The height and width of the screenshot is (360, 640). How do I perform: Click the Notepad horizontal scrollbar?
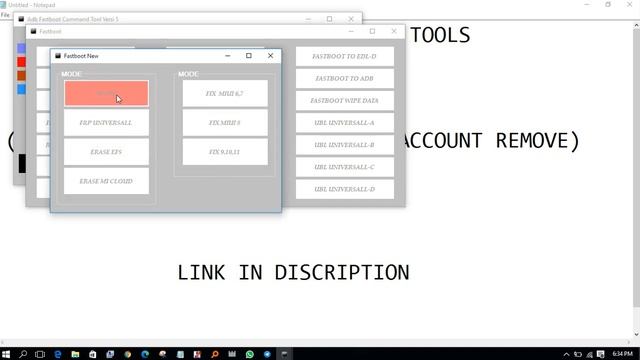(316, 342)
